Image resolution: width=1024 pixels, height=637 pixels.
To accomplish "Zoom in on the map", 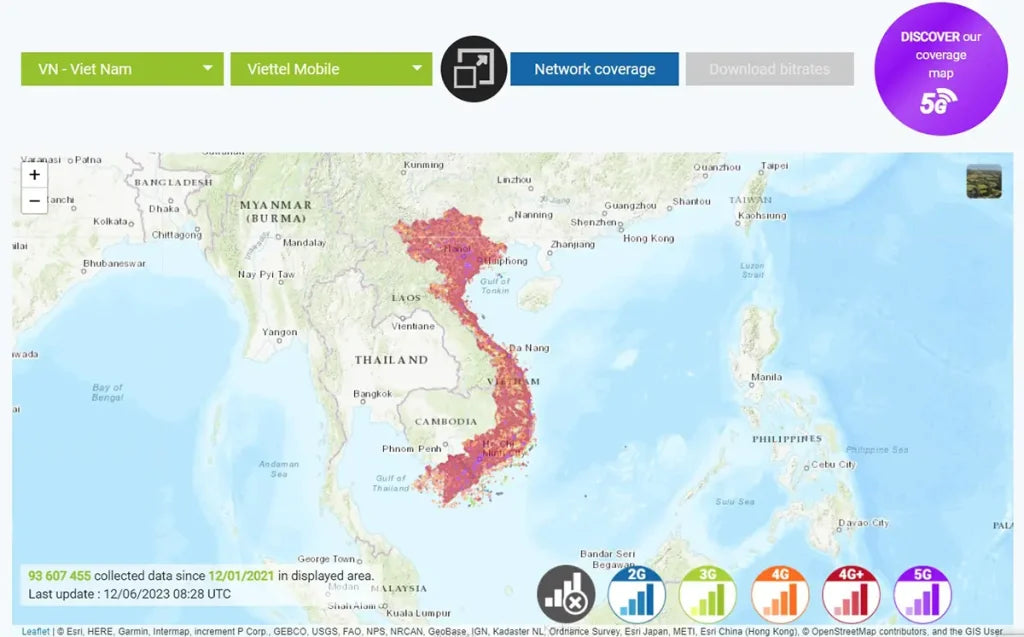I will (34, 174).
